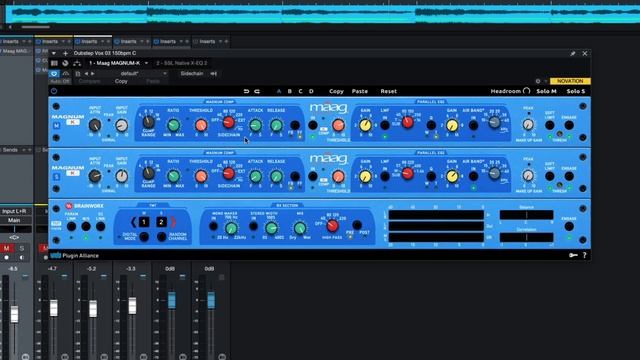Toggle top channel Soft Limit button
The height and width of the screenshot is (360, 640).
(x=550, y=125)
